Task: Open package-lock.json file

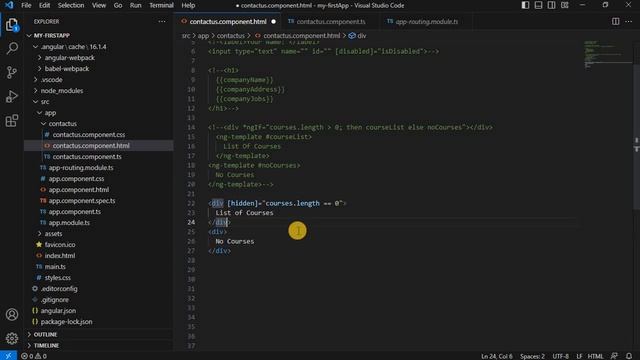Action: tap(66, 322)
